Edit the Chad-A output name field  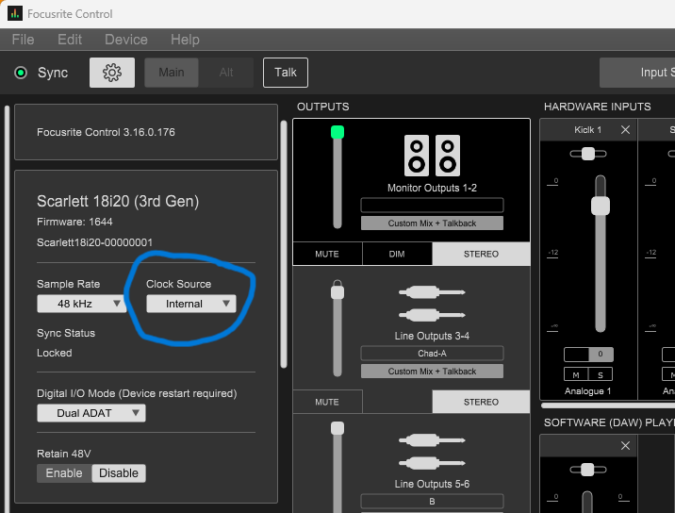point(432,353)
